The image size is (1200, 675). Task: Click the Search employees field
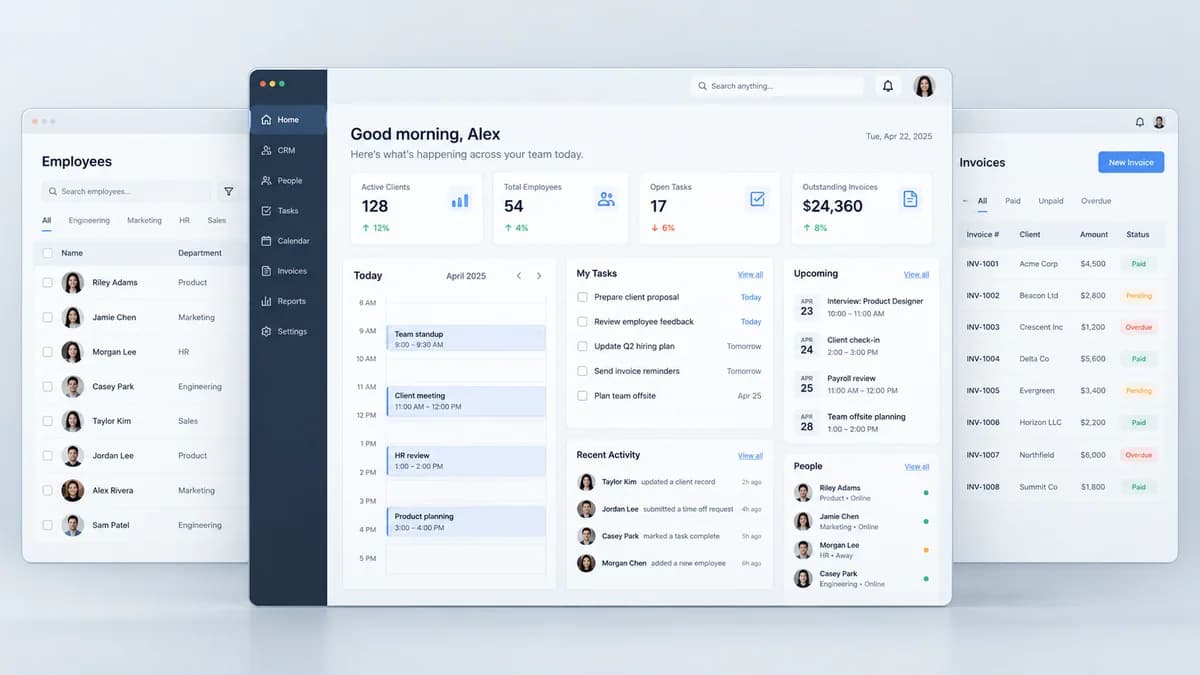click(x=126, y=191)
